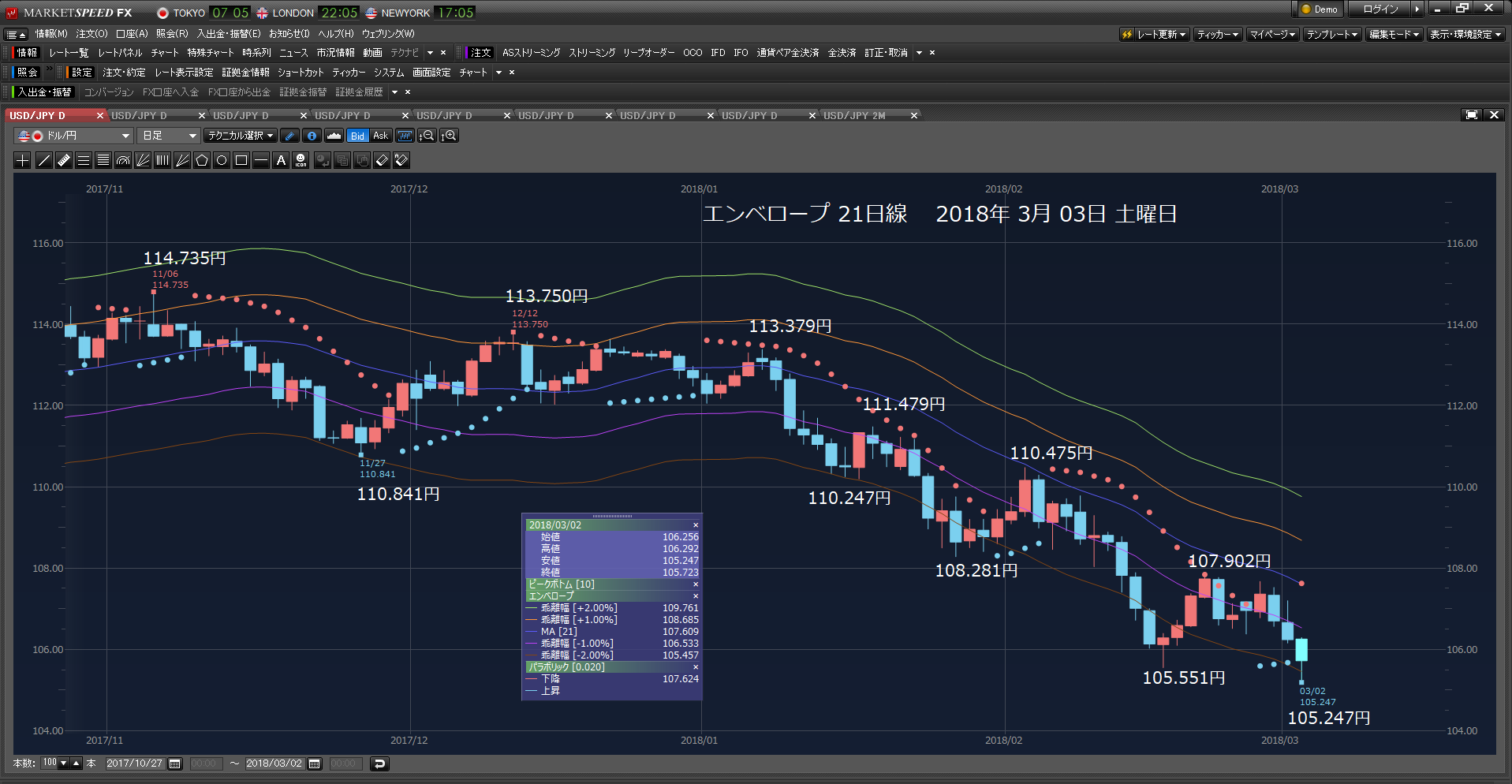Screen dimensions: 1512x784
Task: Open the テンプレート dropdown
Action: click(1332, 35)
